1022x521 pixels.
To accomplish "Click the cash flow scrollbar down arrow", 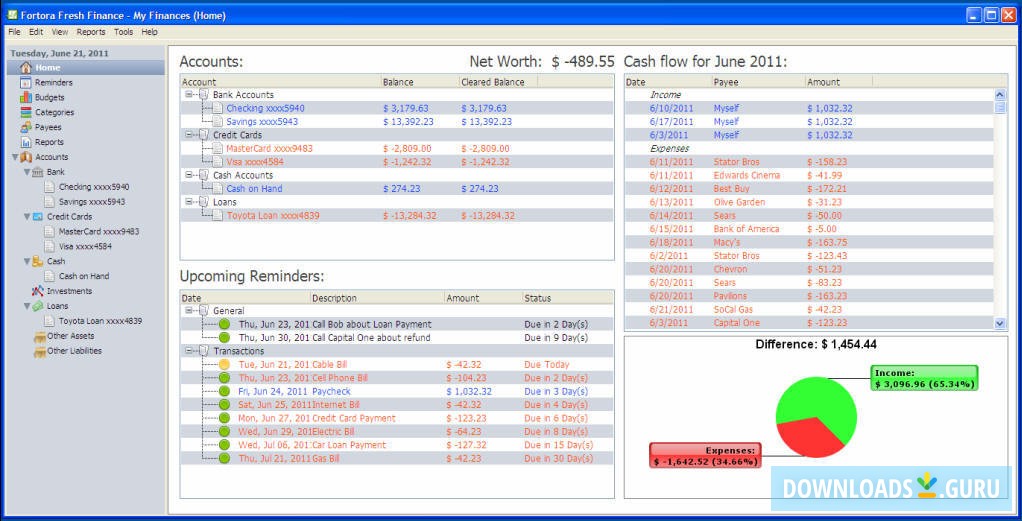I will tap(1000, 323).
